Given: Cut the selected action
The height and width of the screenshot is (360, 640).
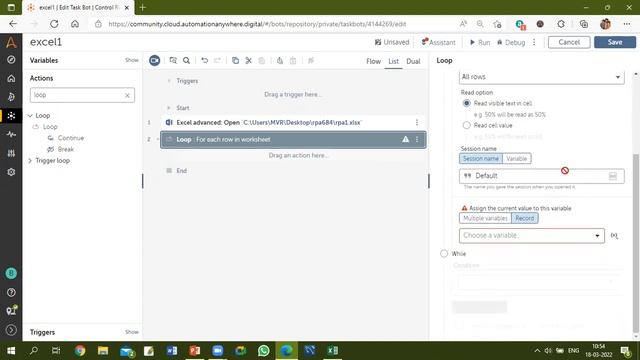Looking at the screenshot, I should pyautogui.click(x=249, y=60).
